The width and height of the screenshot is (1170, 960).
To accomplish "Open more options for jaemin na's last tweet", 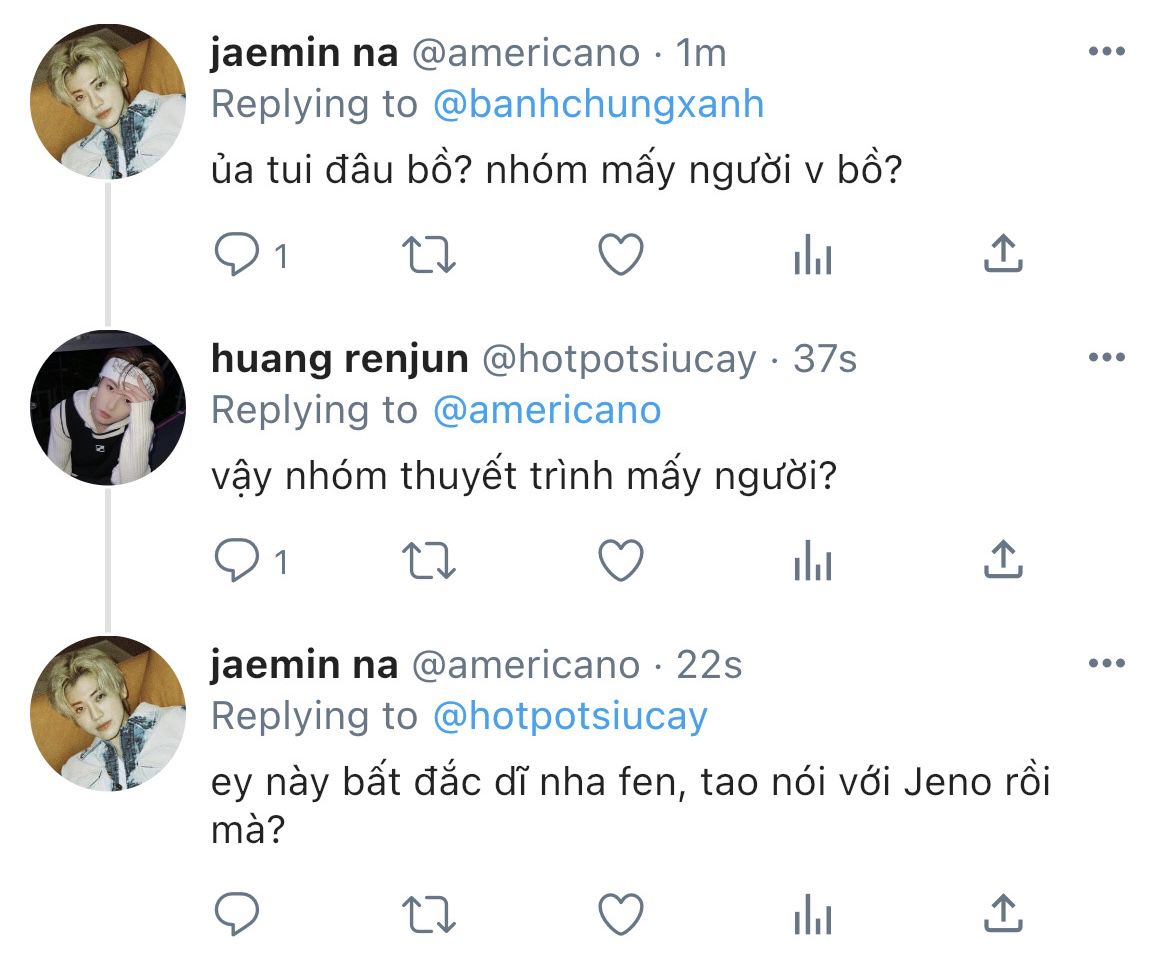I will [1106, 664].
